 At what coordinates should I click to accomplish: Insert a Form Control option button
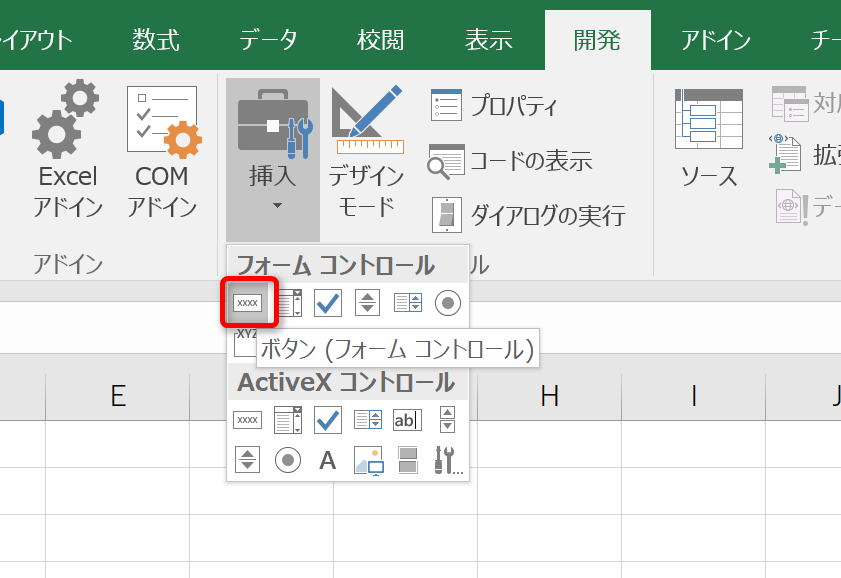(x=448, y=303)
